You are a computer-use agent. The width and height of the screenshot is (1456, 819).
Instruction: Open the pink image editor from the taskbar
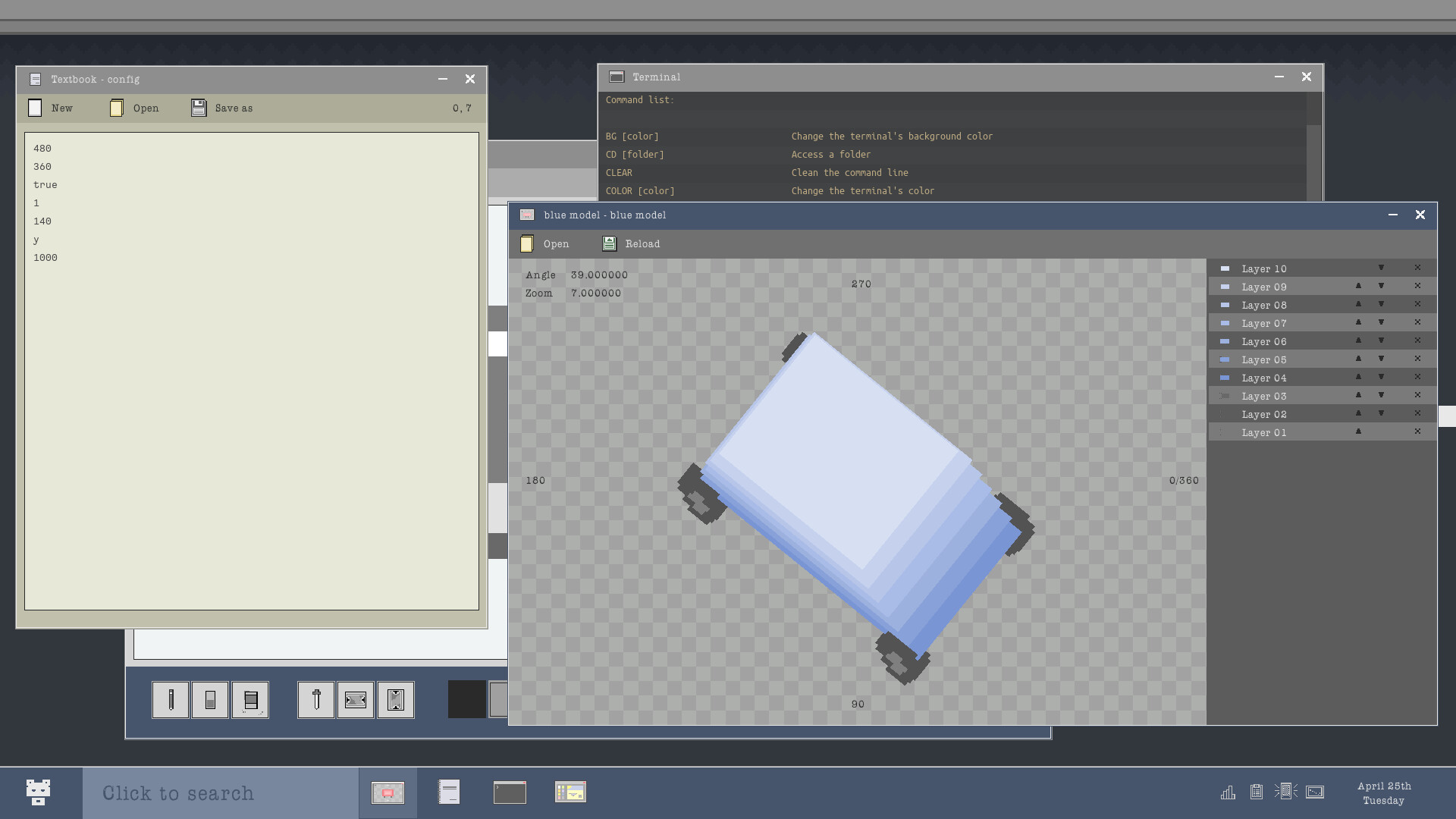pos(388,792)
